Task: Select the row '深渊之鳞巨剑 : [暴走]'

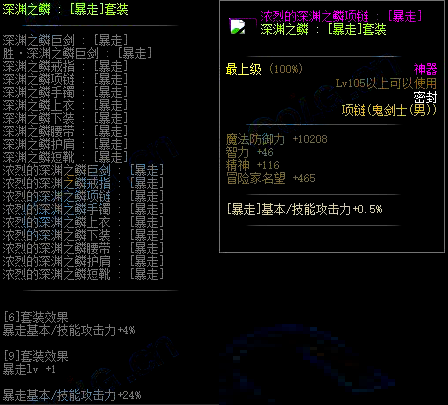Action: [65, 40]
